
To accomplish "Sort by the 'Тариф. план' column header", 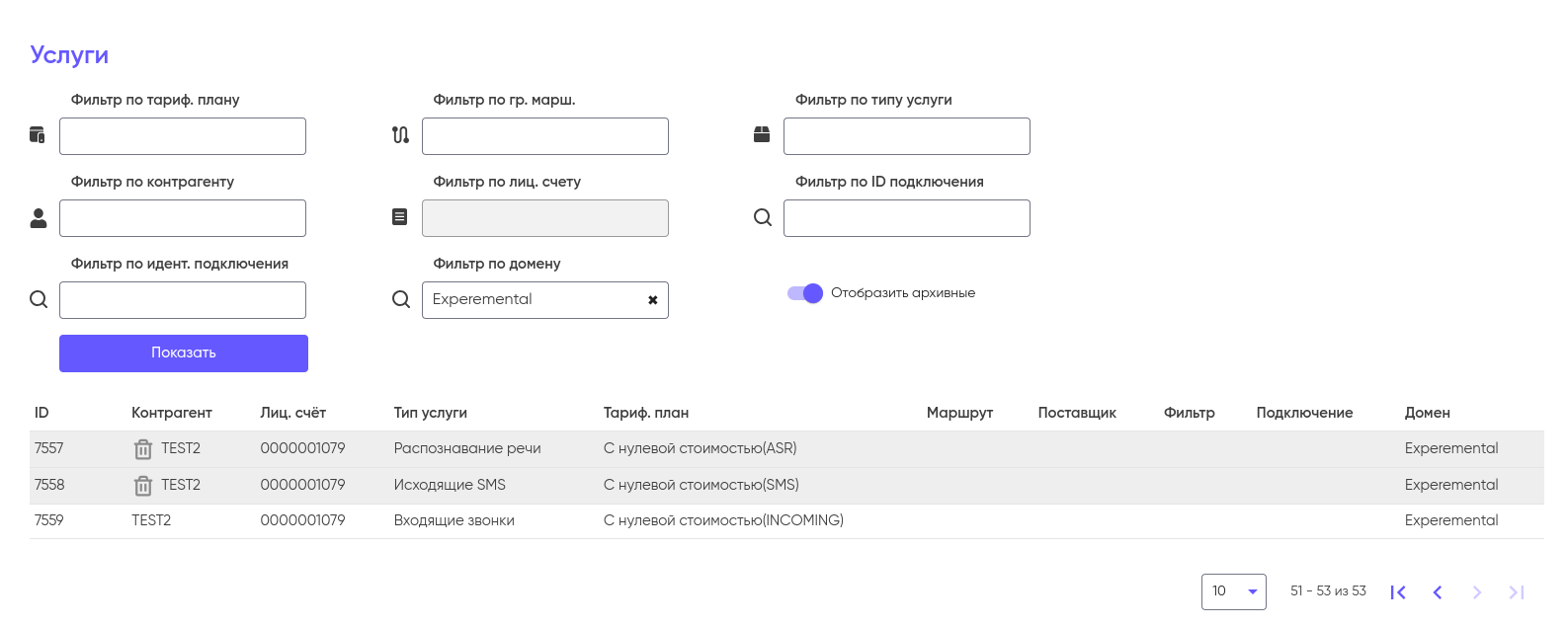I will point(645,413).
